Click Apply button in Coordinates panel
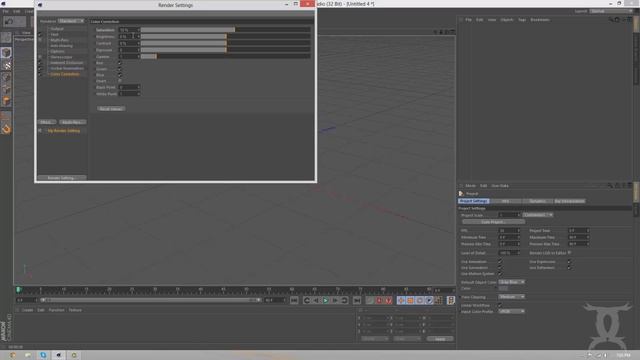The image size is (640, 360). click(440, 339)
